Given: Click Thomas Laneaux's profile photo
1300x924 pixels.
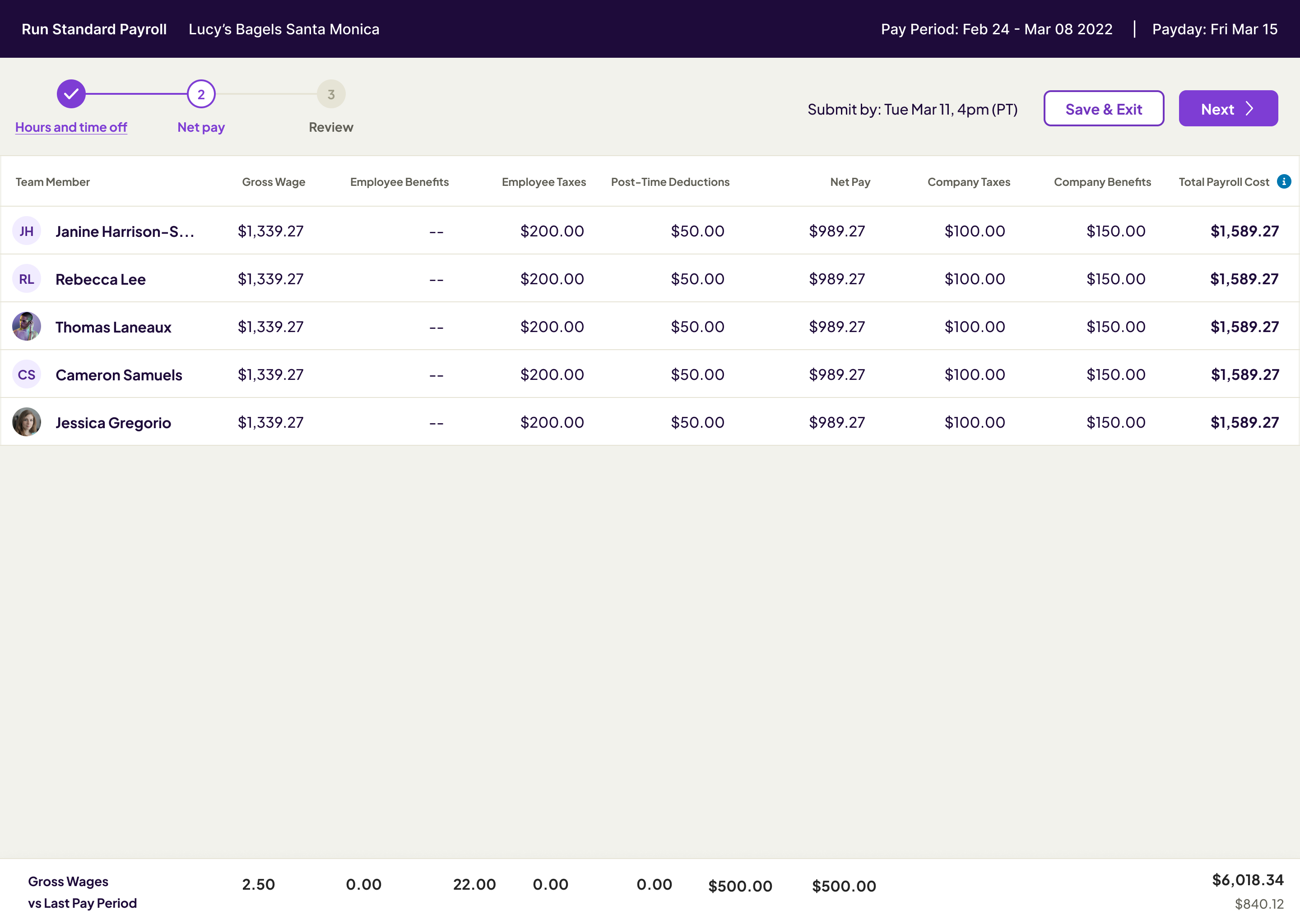Looking at the screenshot, I should 26,326.
